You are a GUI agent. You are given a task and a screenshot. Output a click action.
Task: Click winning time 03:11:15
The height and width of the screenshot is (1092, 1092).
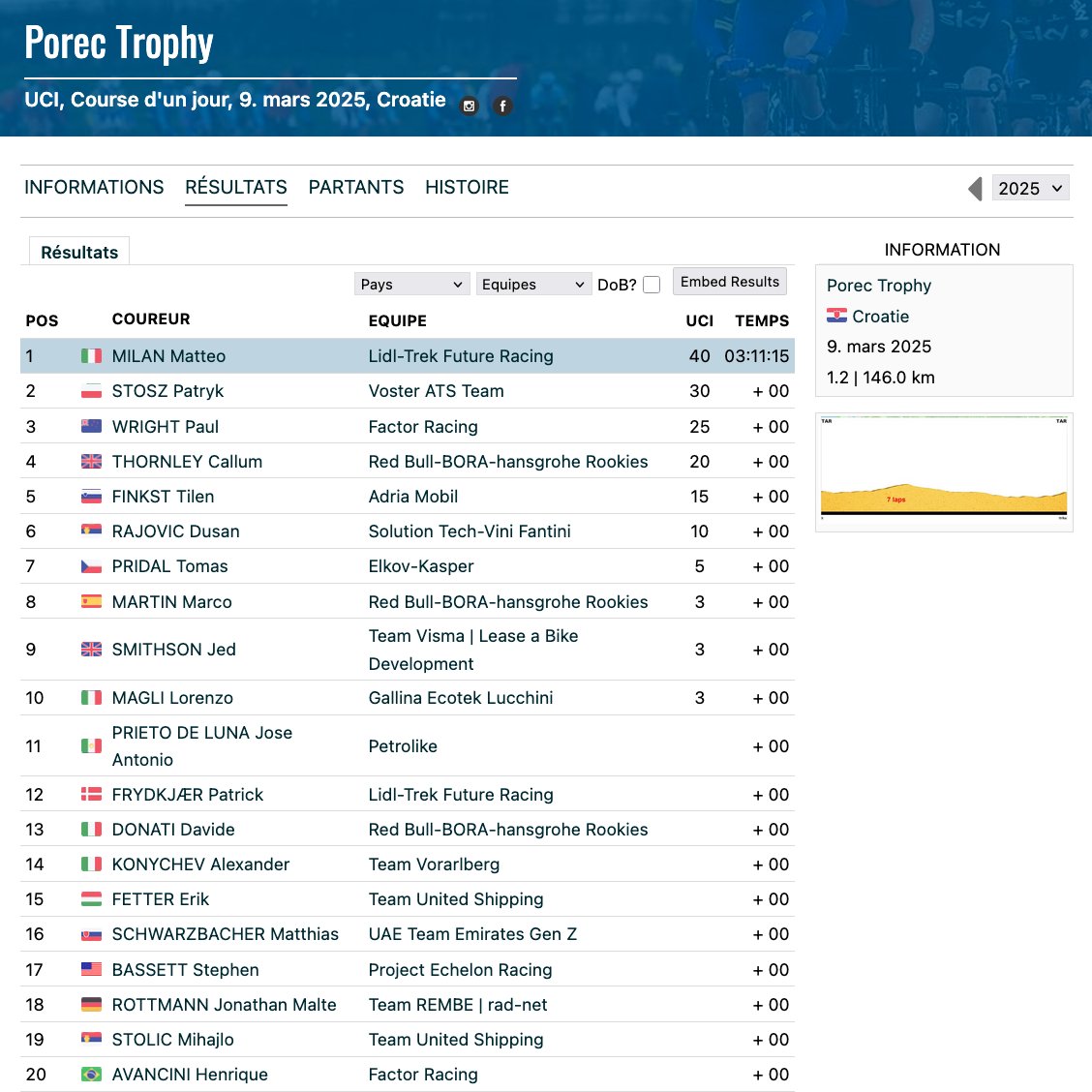point(756,356)
